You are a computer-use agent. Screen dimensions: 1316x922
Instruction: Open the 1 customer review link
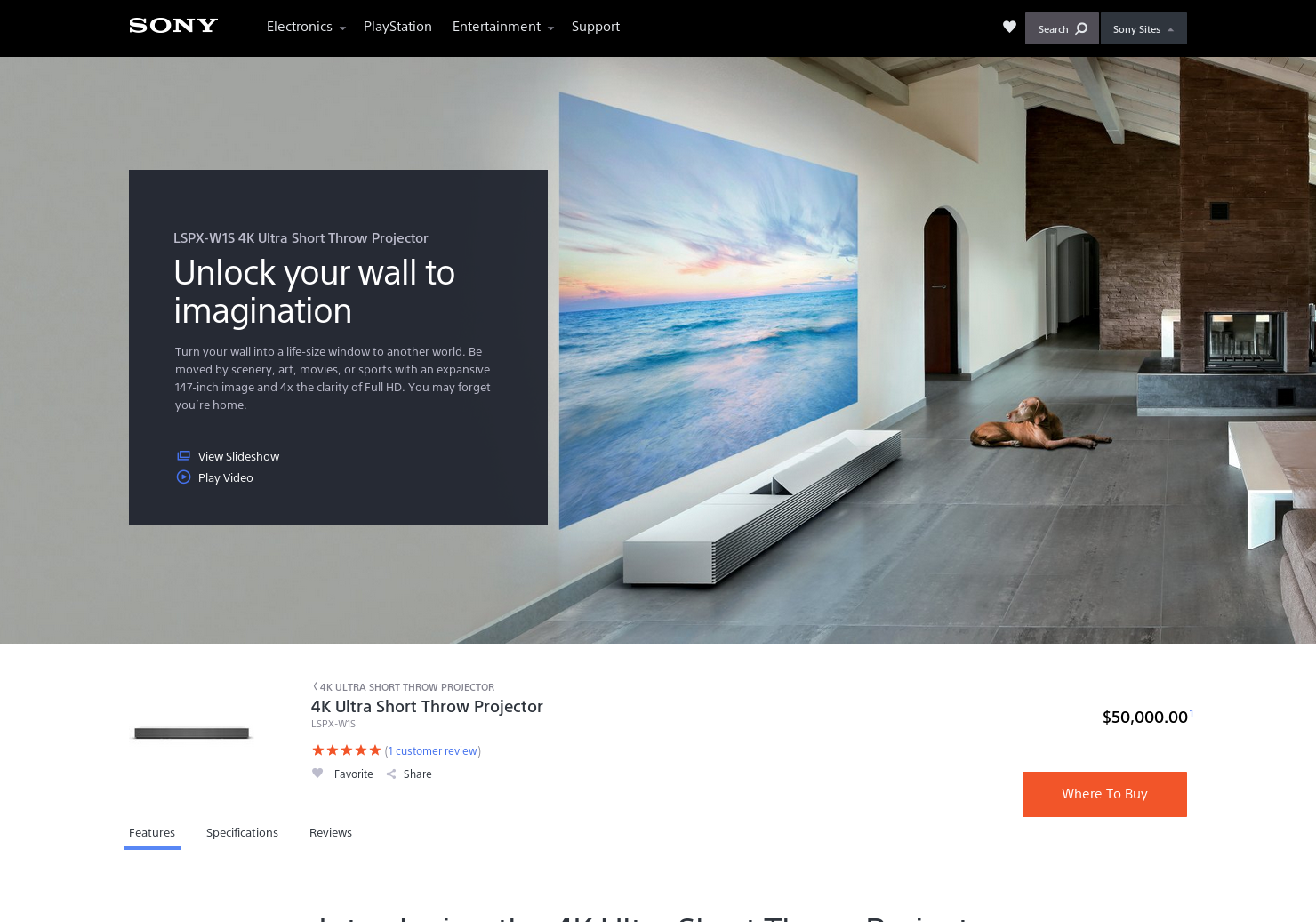433,751
